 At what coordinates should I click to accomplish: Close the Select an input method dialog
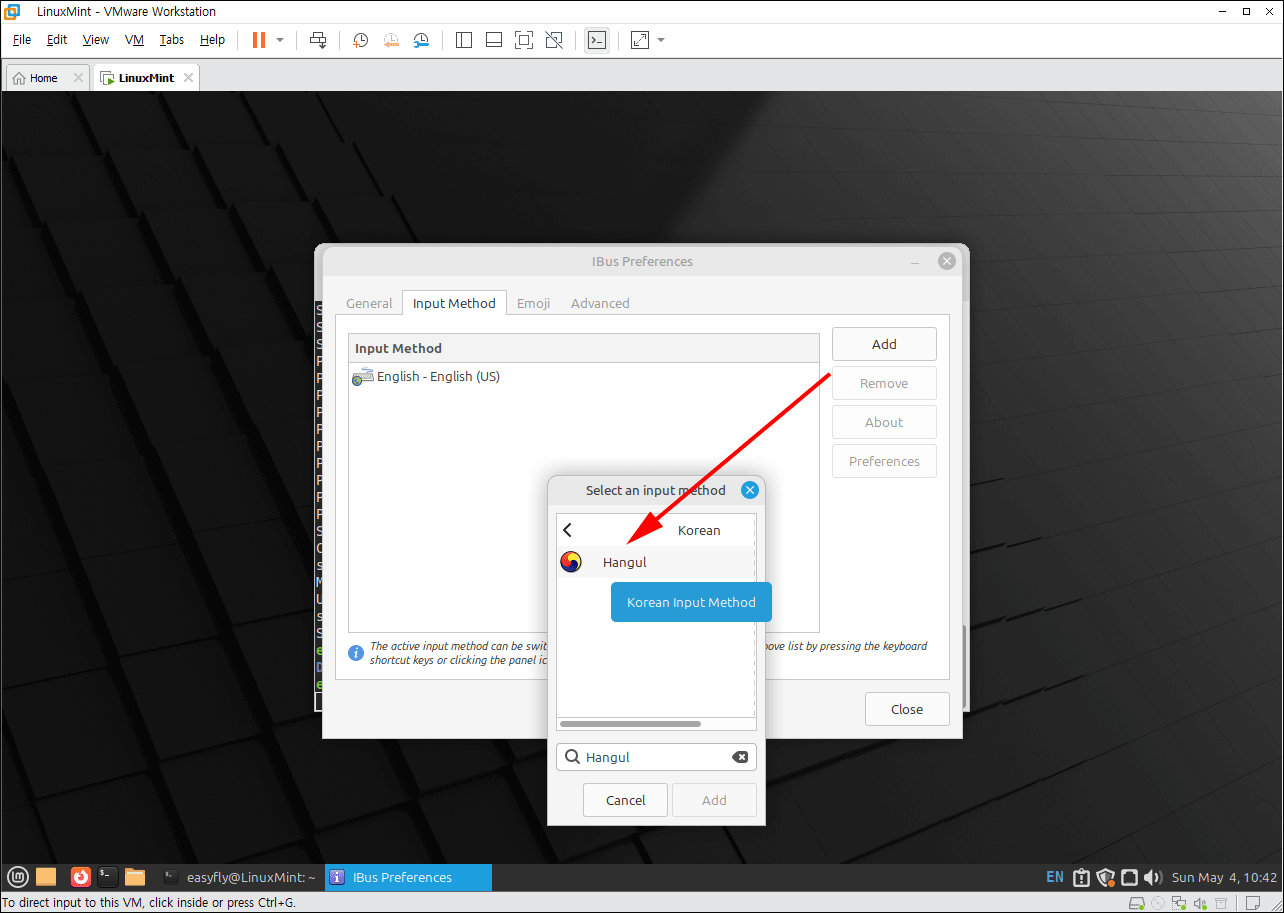click(750, 490)
